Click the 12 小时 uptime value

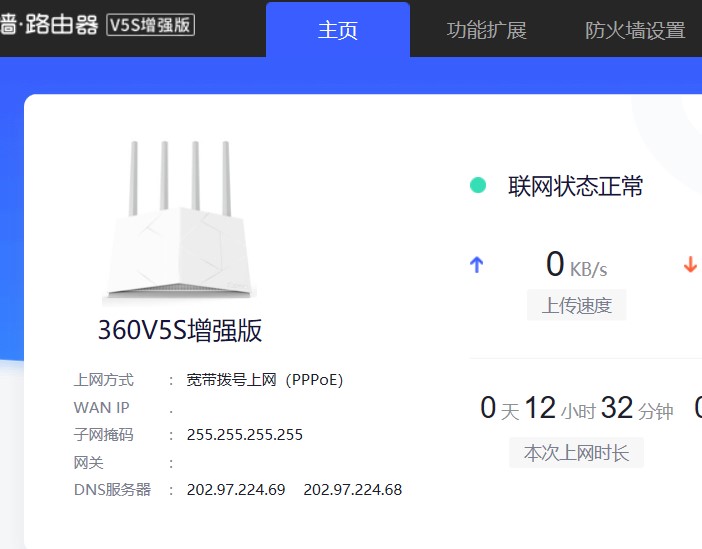(560, 408)
